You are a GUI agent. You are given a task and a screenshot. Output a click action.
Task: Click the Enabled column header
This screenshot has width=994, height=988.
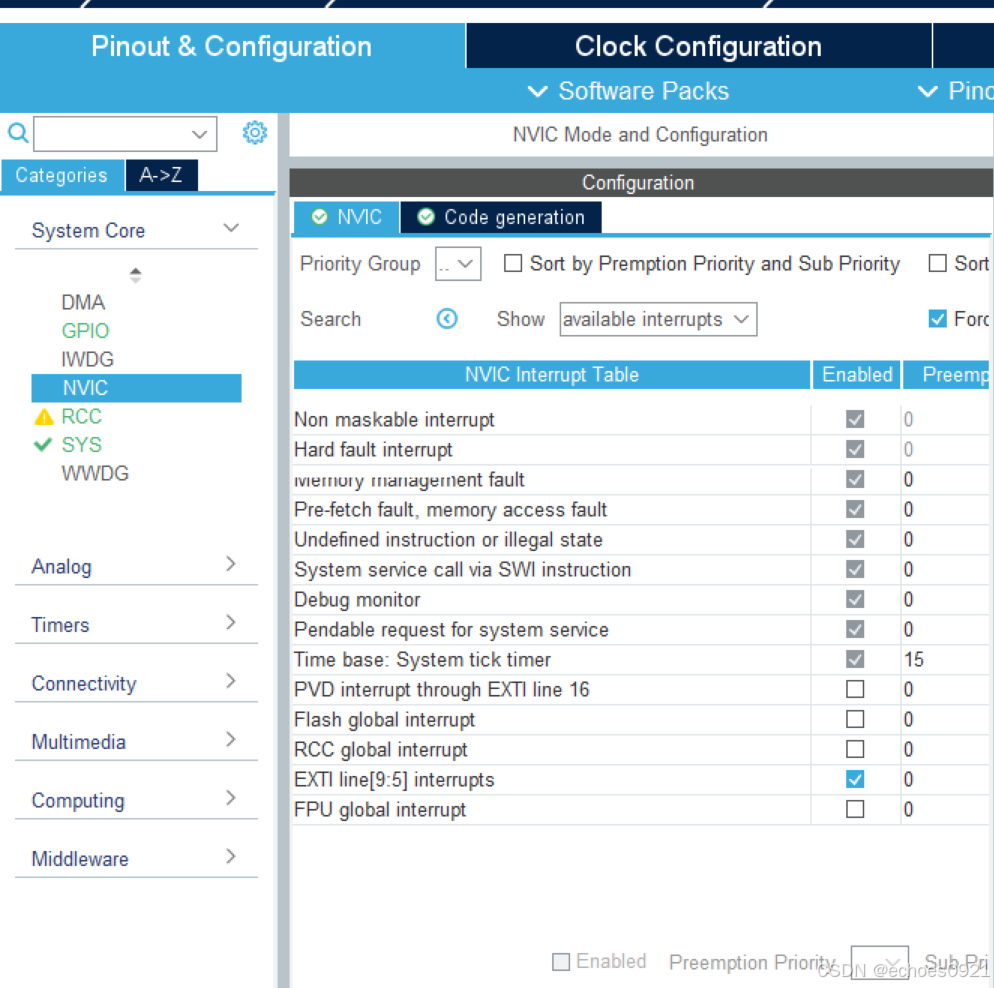tap(857, 375)
